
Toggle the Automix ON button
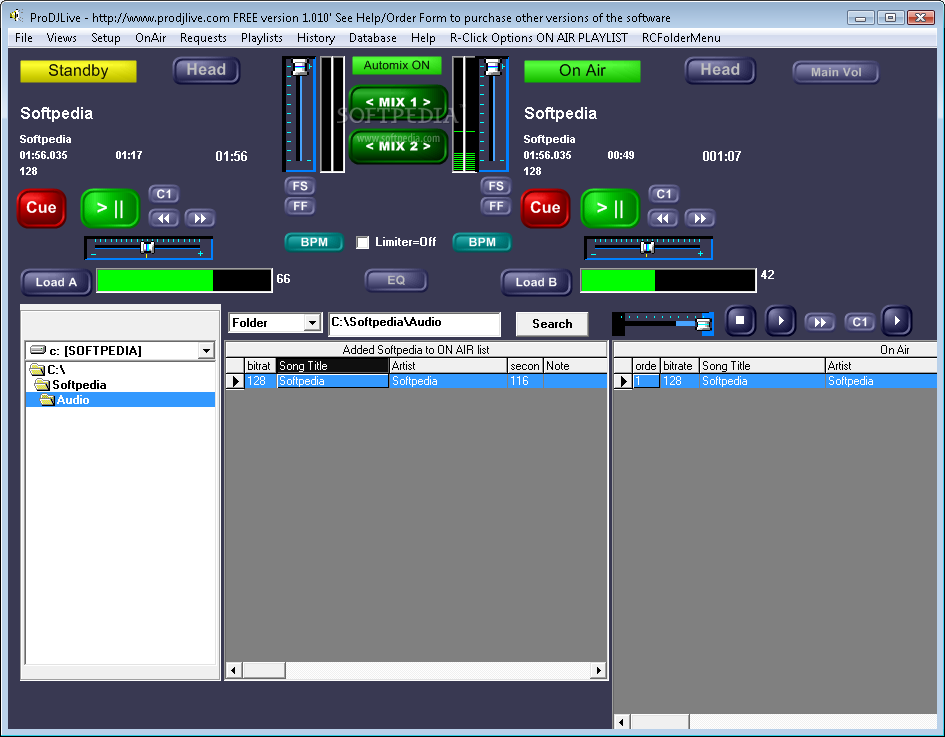397,65
